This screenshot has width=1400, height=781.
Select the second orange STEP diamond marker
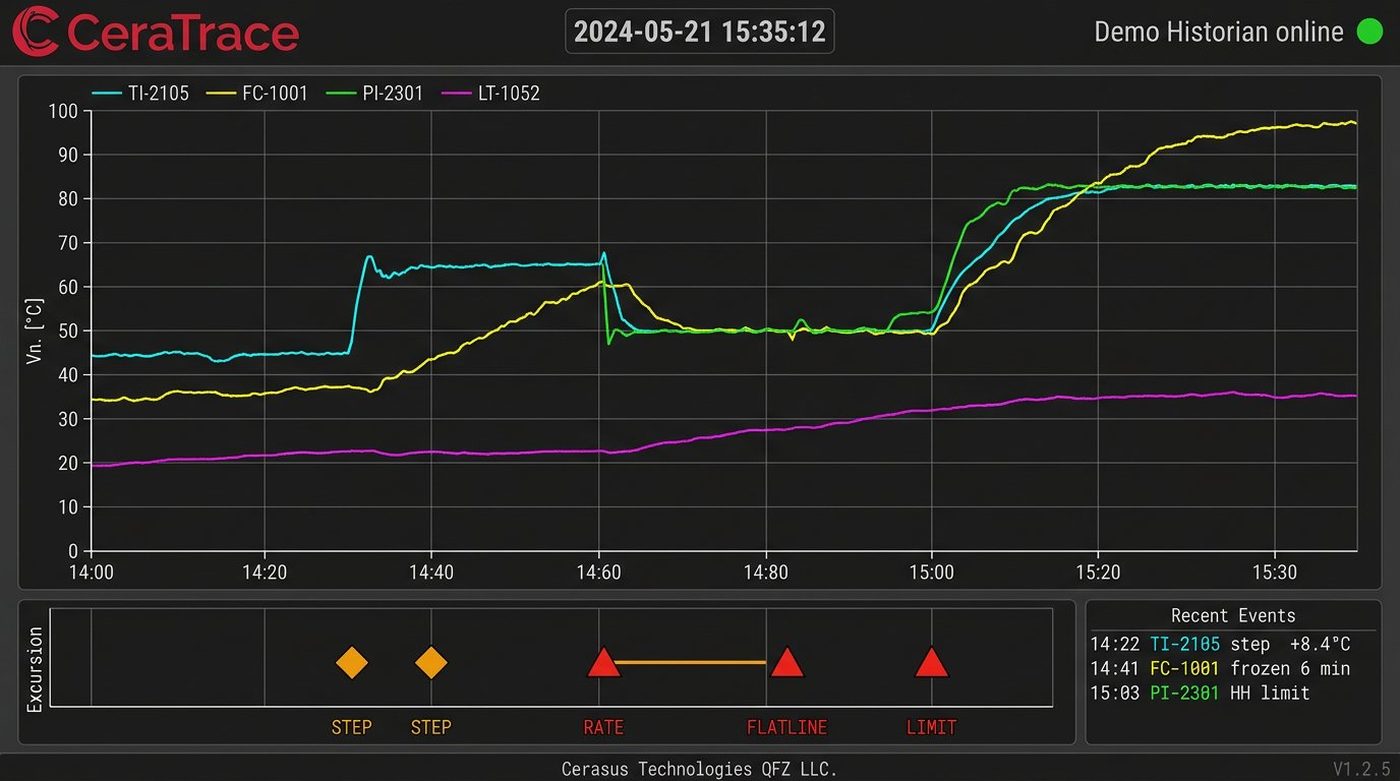[x=431, y=663]
